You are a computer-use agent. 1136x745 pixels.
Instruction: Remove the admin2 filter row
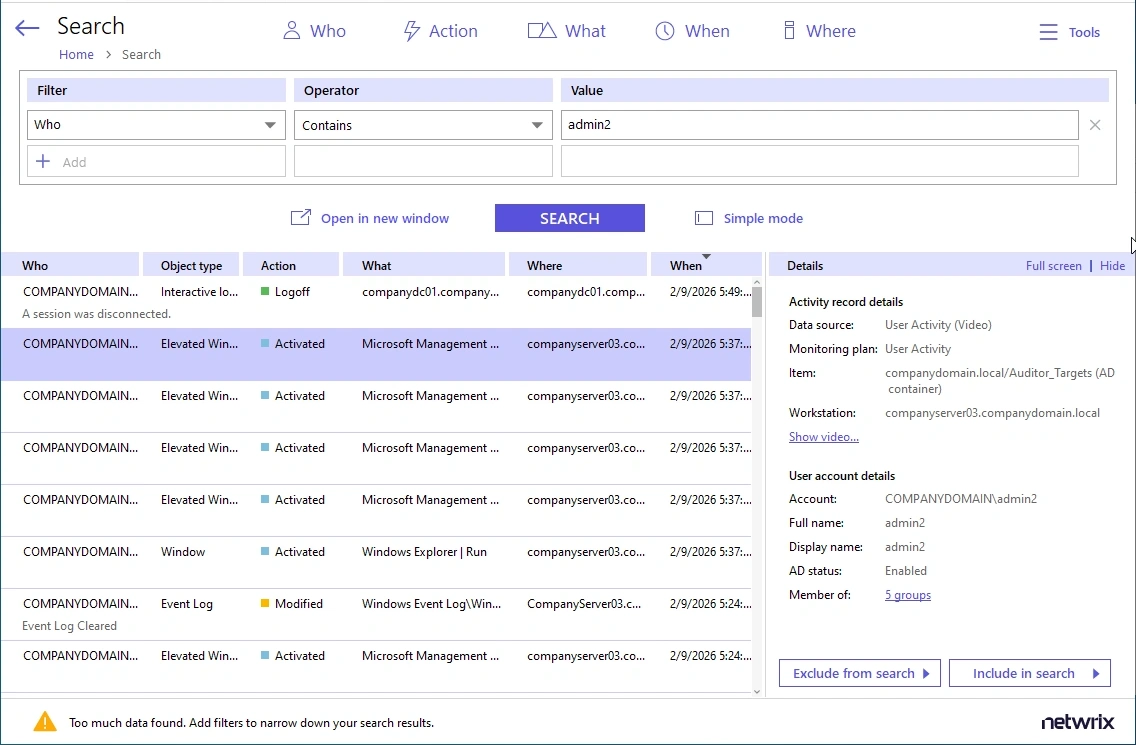1095,125
